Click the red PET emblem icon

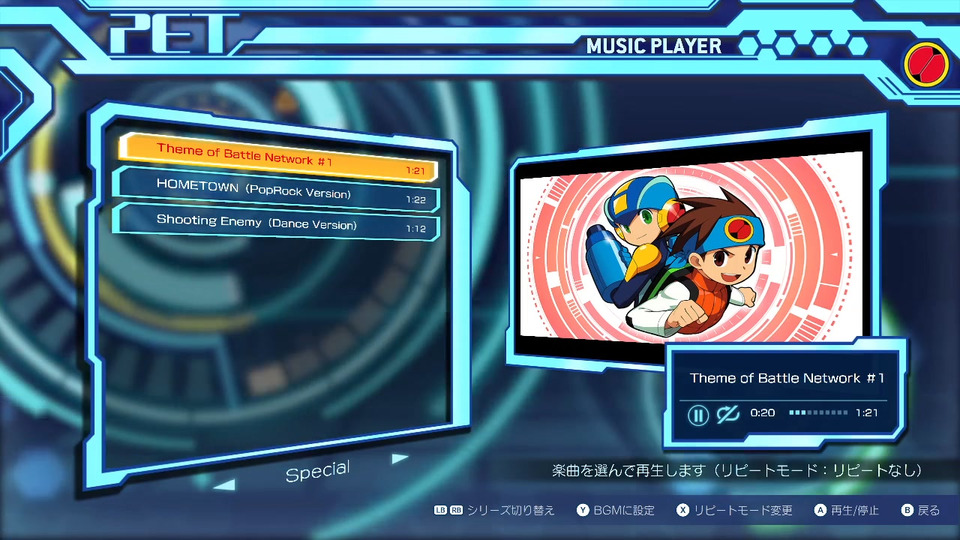[x=926, y=64]
